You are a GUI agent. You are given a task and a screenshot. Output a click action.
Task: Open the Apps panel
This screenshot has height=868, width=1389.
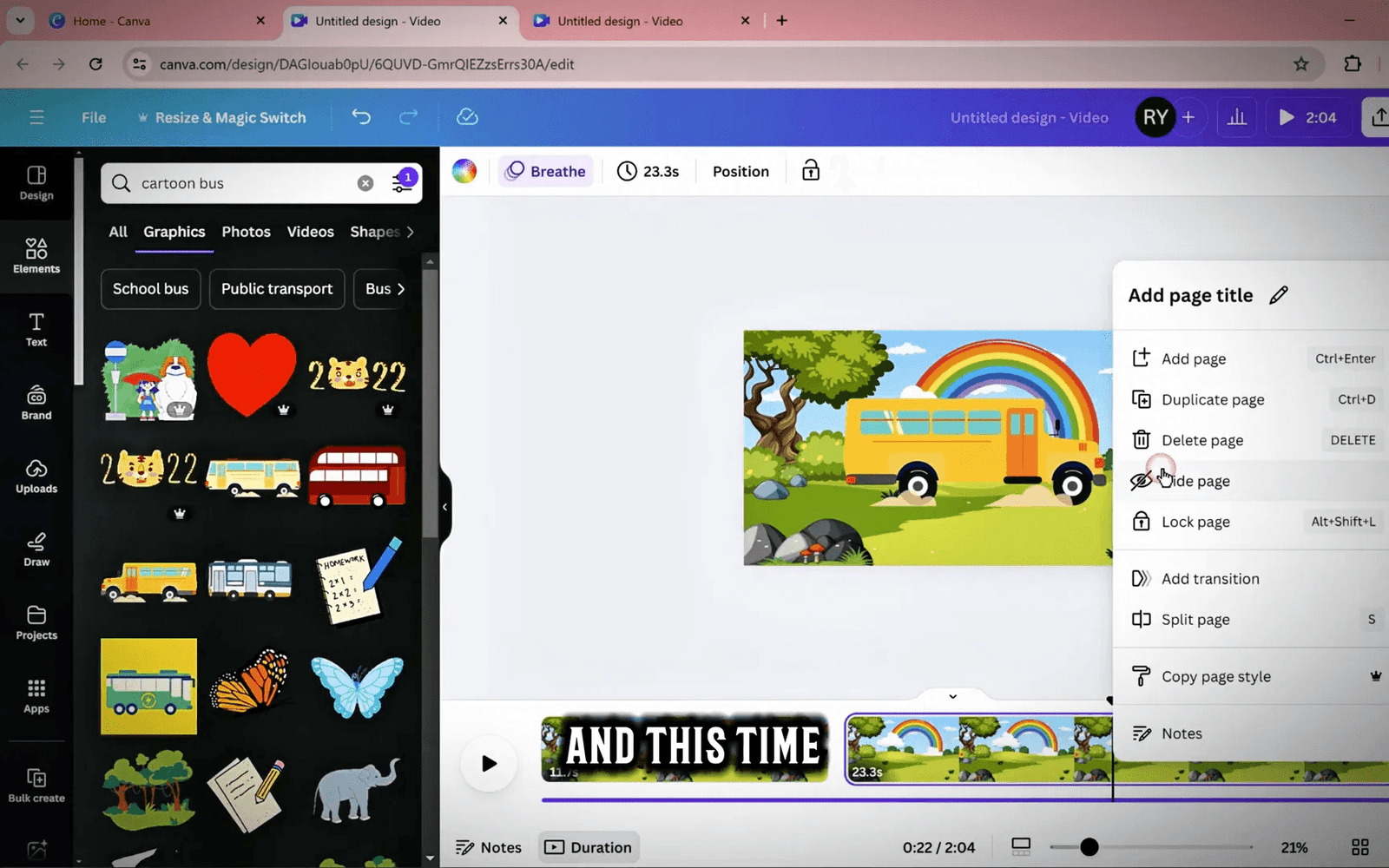coord(36,696)
